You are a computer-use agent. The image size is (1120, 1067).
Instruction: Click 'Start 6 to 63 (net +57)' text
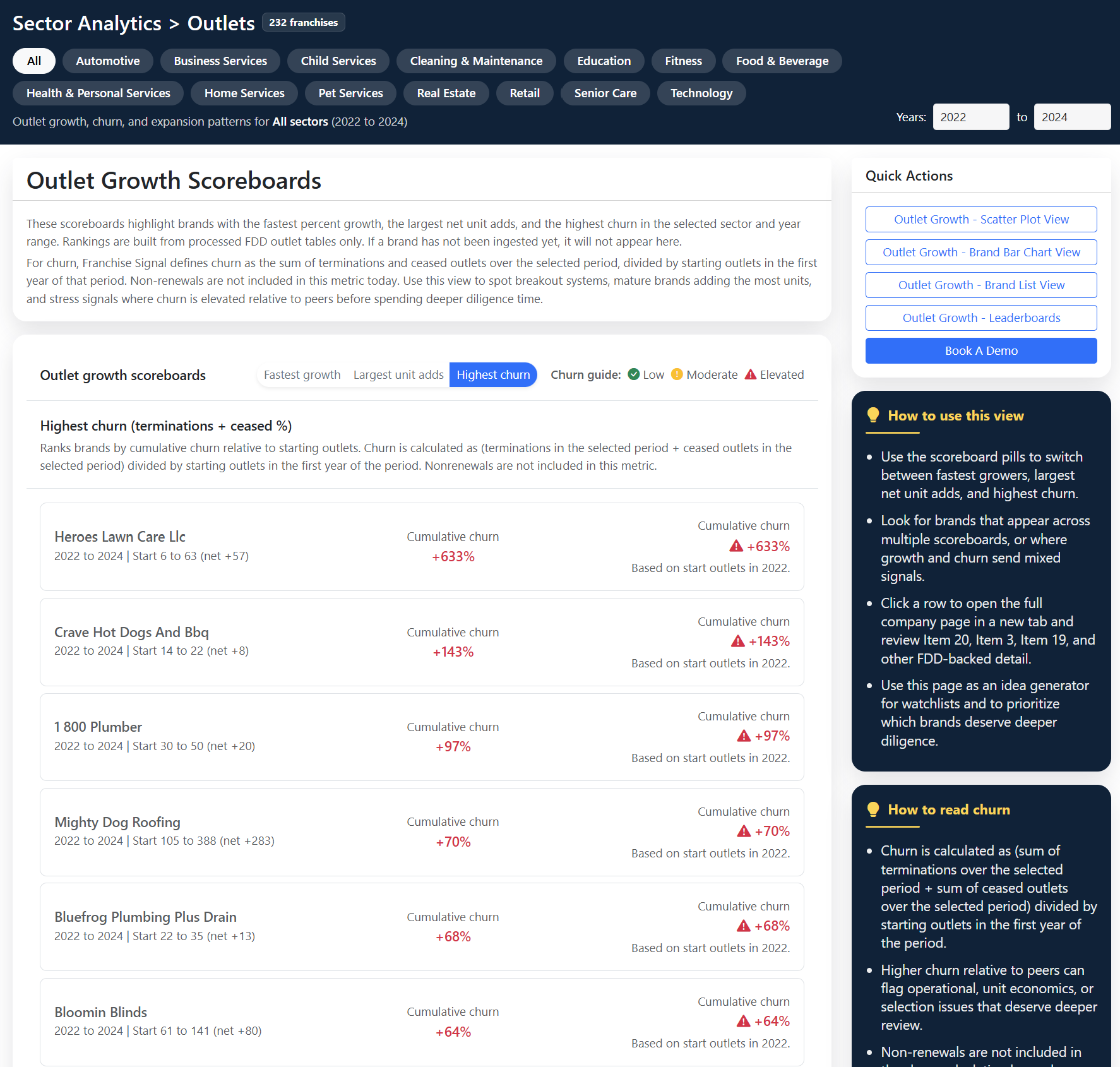pos(191,556)
